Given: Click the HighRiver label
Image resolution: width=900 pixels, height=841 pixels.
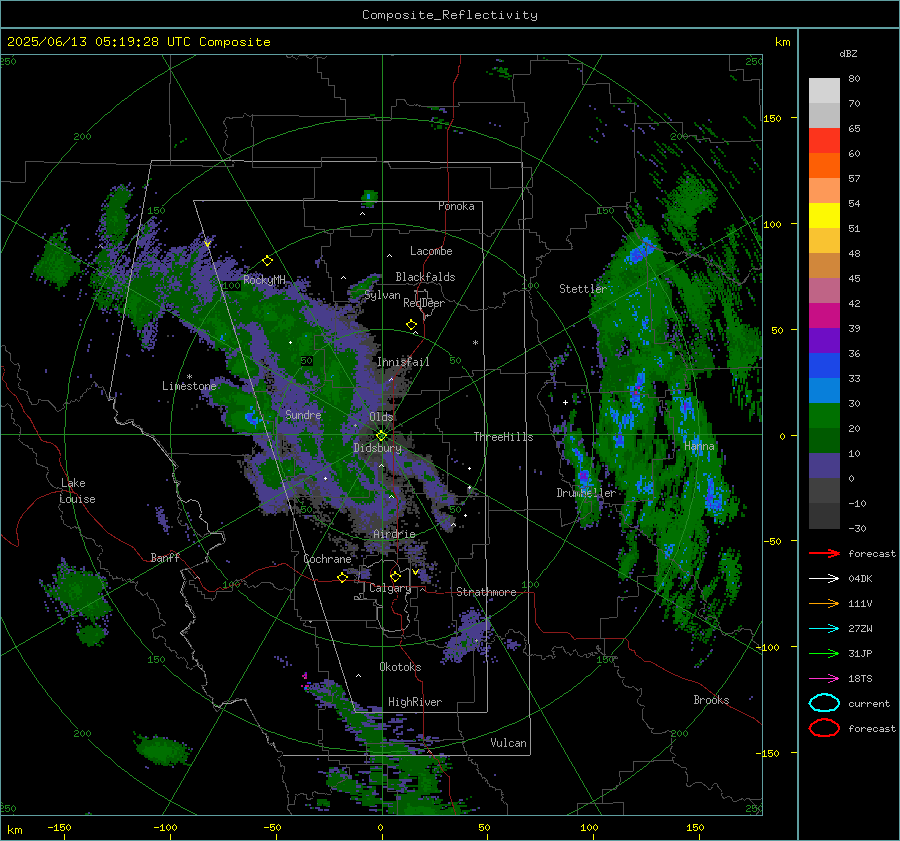Looking at the screenshot, I should (x=415, y=702).
